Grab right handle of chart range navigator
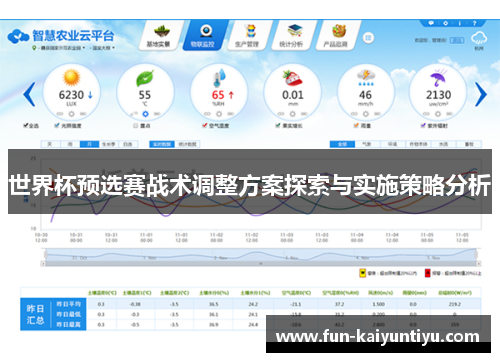 point(476,255)
